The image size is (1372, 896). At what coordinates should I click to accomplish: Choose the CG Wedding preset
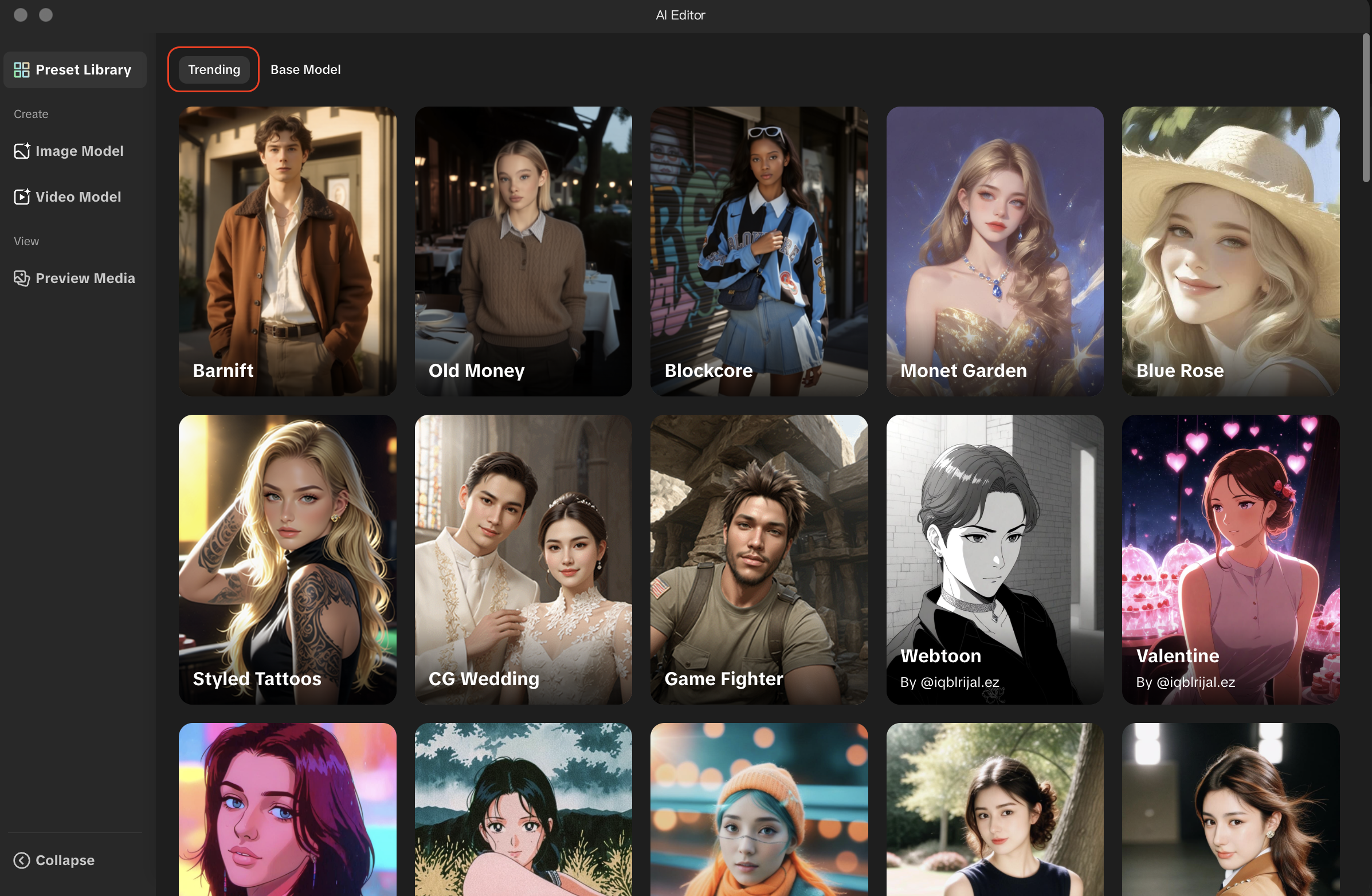(523, 560)
